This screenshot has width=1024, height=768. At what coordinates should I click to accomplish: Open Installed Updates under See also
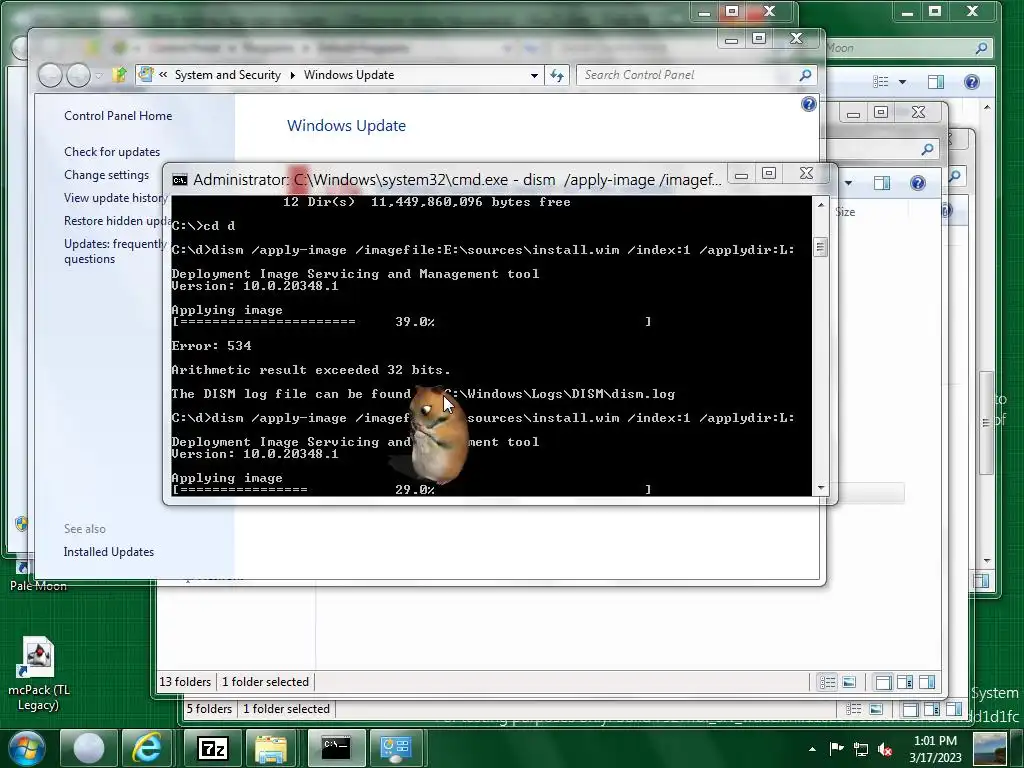coord(108,552)
